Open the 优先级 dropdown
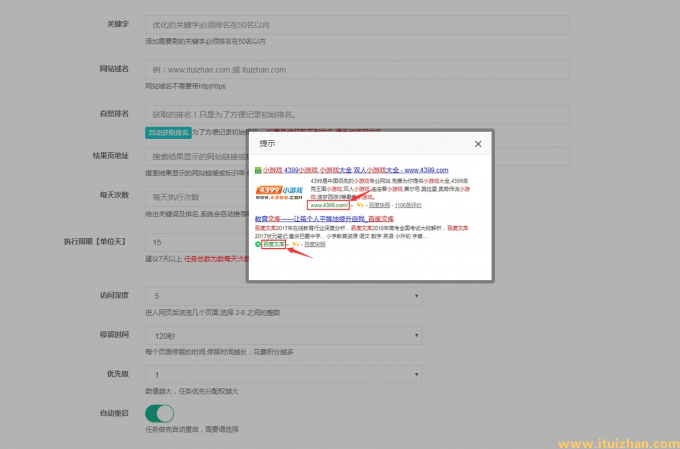The width and height of the screenshot is (680, 449). (283, 374)
